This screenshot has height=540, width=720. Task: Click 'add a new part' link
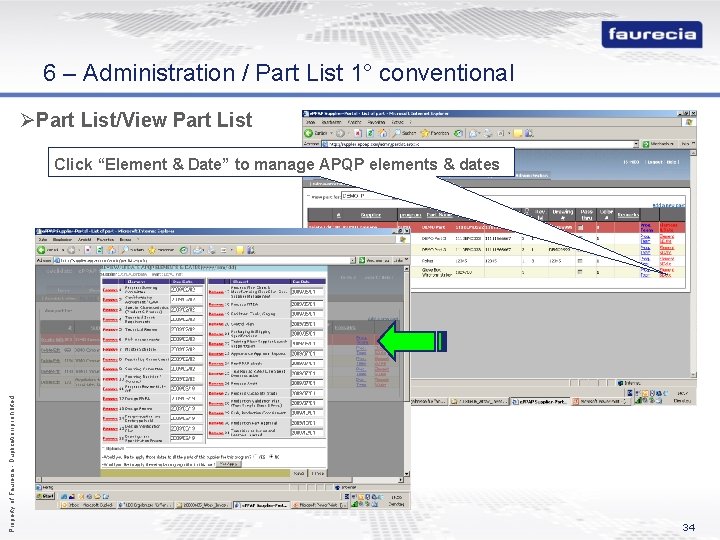(x=669, y=205)
